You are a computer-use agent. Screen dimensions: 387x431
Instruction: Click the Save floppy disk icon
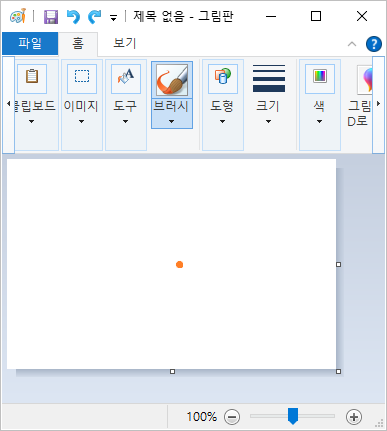(x=51, y=16)
